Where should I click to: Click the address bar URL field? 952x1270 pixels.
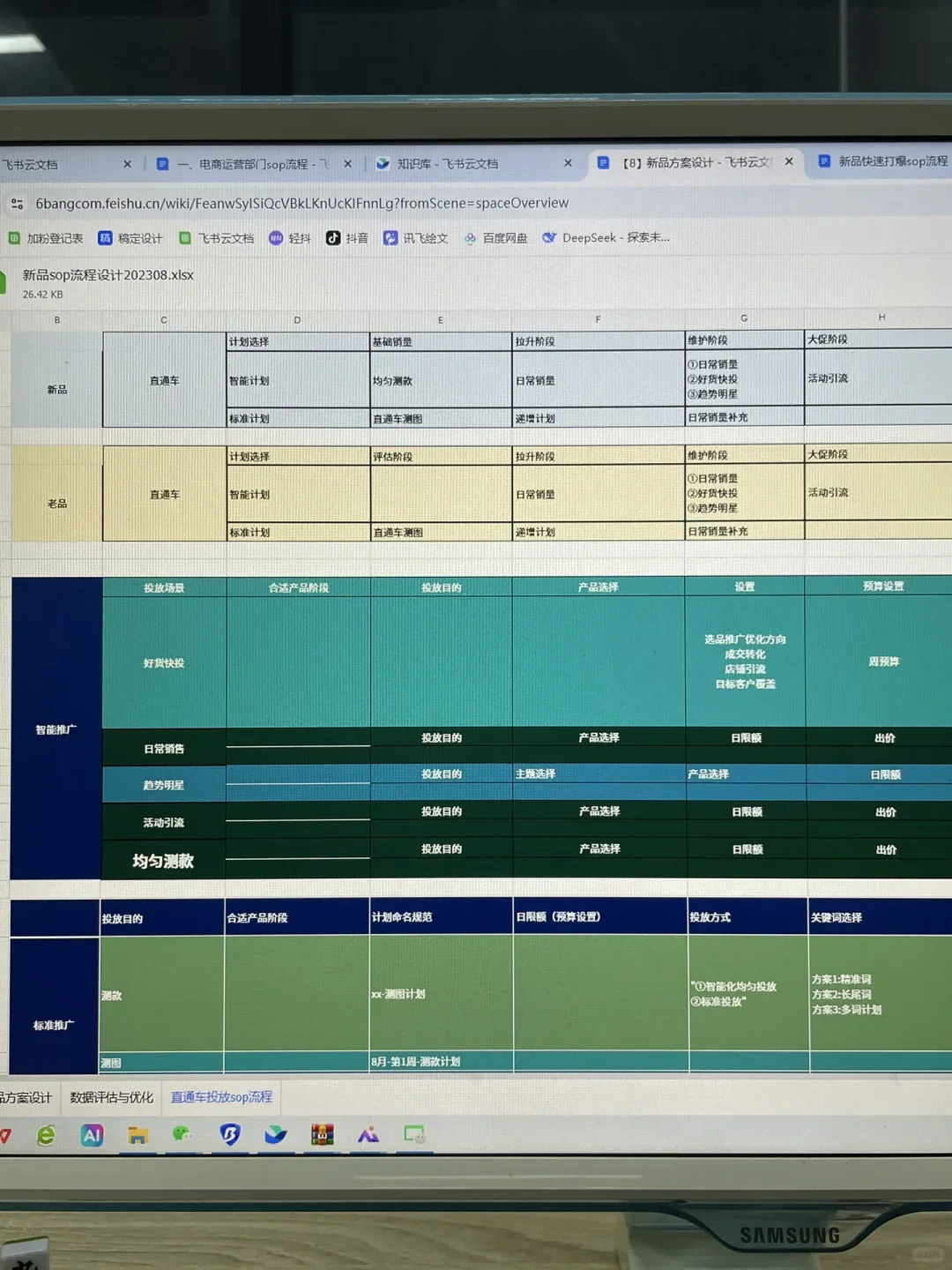[x=302, y=204]
